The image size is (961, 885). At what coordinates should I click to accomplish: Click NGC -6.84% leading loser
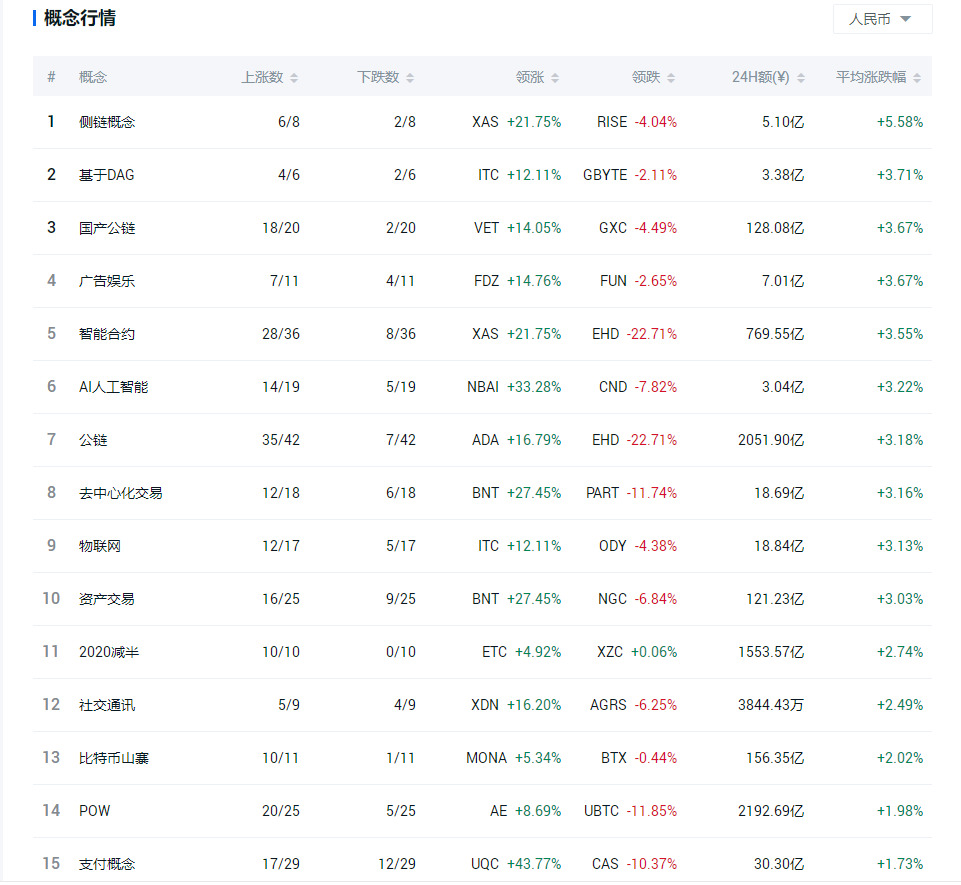(x=637, y=599)
